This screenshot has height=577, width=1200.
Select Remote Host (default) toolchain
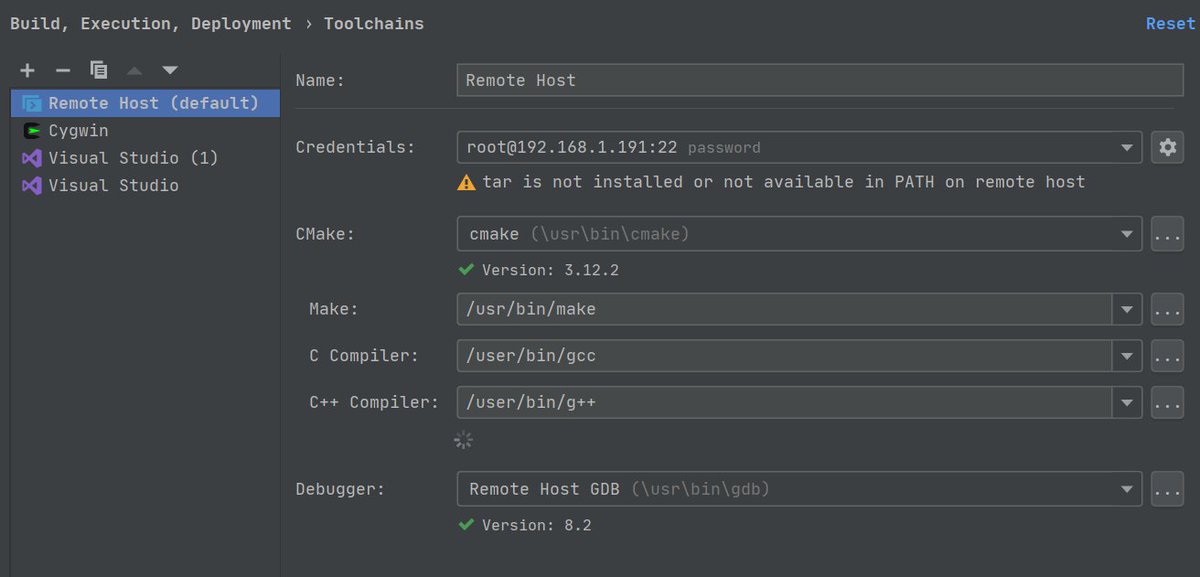[x=146, y=103]
